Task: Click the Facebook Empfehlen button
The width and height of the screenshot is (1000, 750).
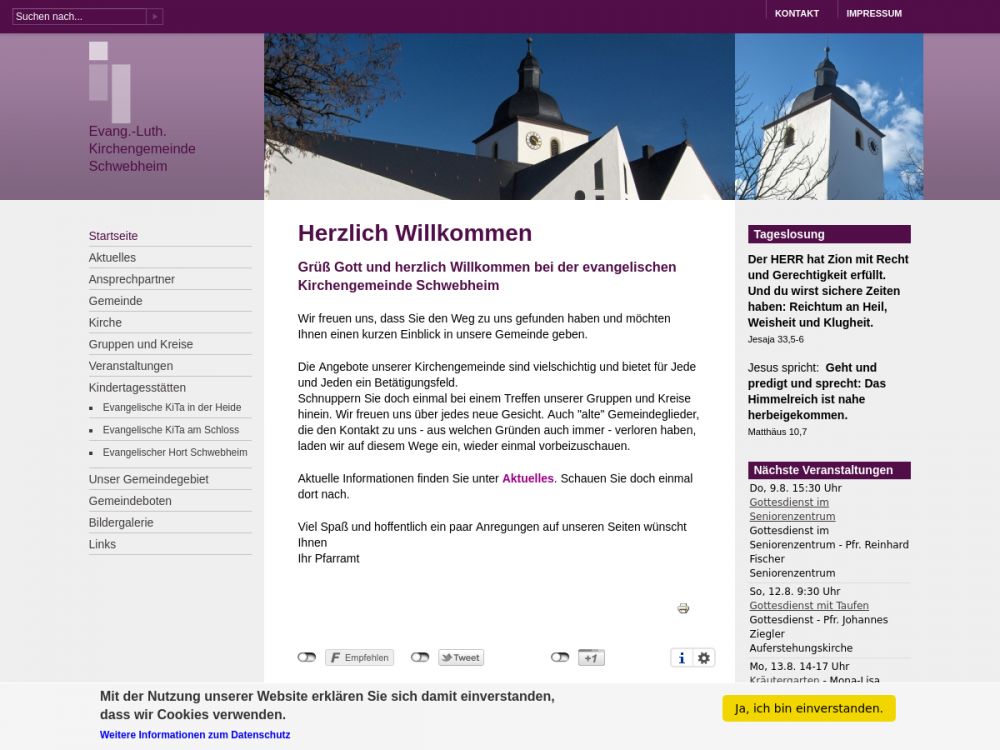Action: click(359, 658)
